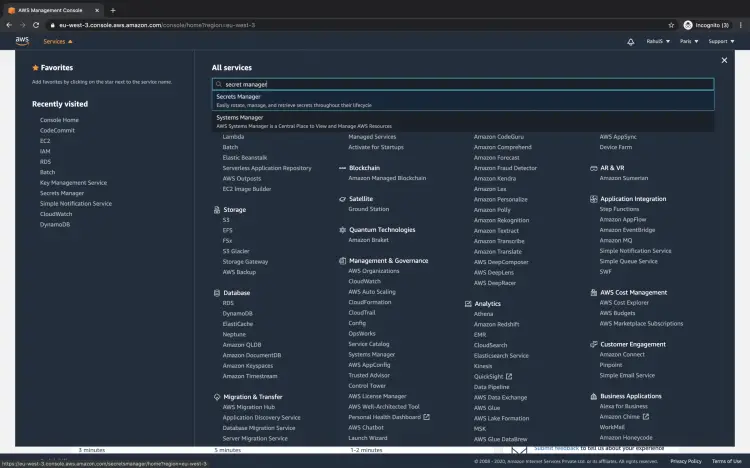The image size is (750, 468).
Task: Open the Paris region dropdown
Action: (690, 42)
